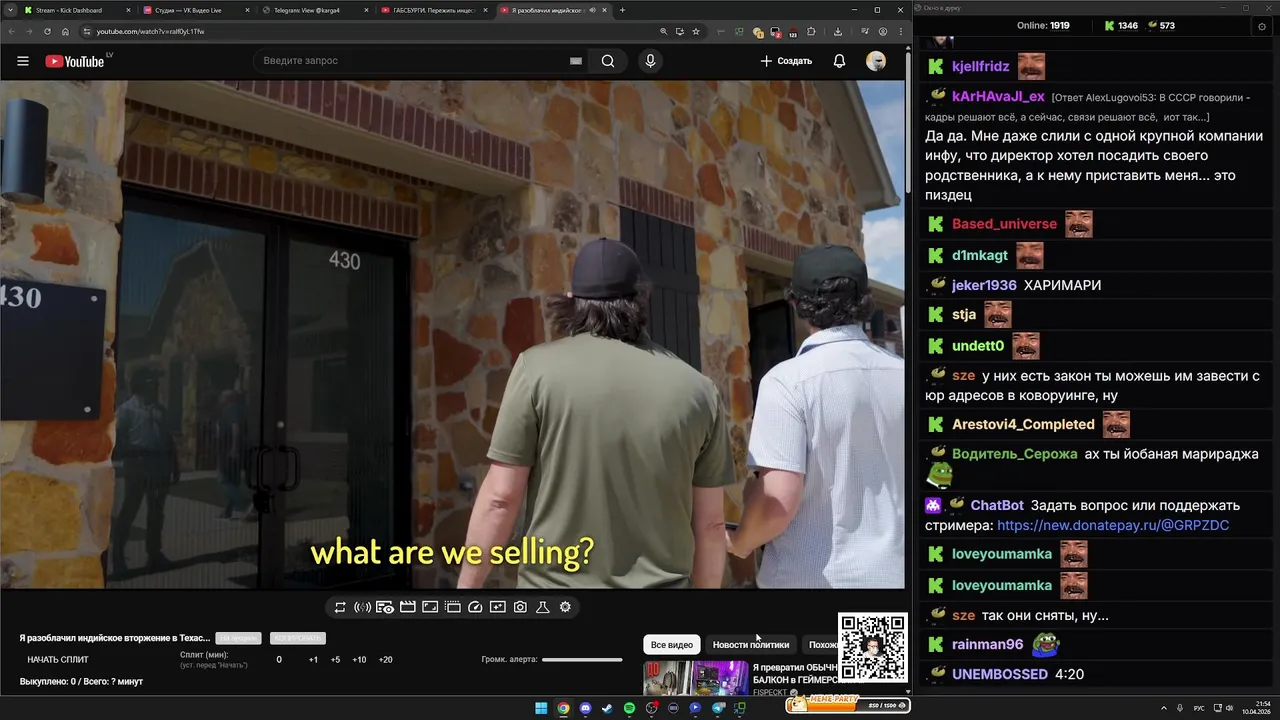Screen dimensions: 1280x720
Task: Click the screen-with-eye icon in the player toolbar
Action: click(x=385, y=607)
